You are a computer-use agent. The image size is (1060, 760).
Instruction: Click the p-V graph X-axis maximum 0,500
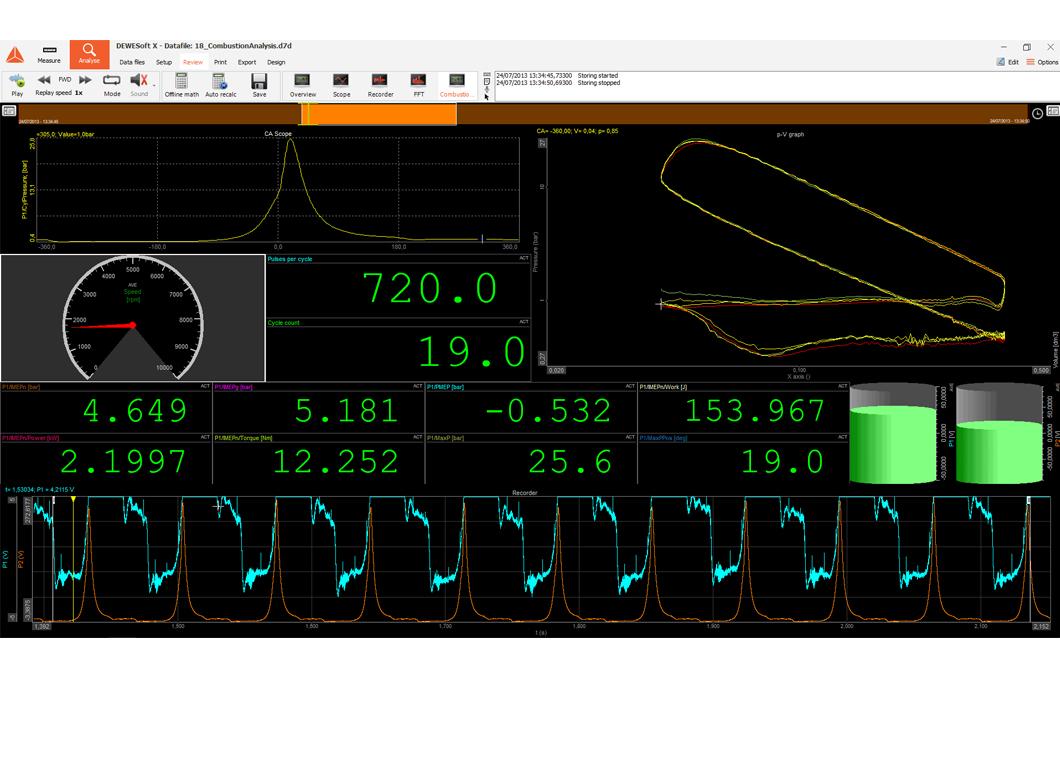coord(1041,371)
